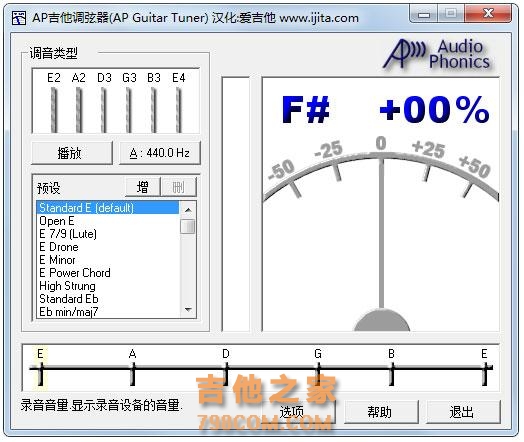Viewport: 524px width, 442px height.
Task: Open the A: 440.0 Hz reference pitch setting
Action: [x=160, y=153]
